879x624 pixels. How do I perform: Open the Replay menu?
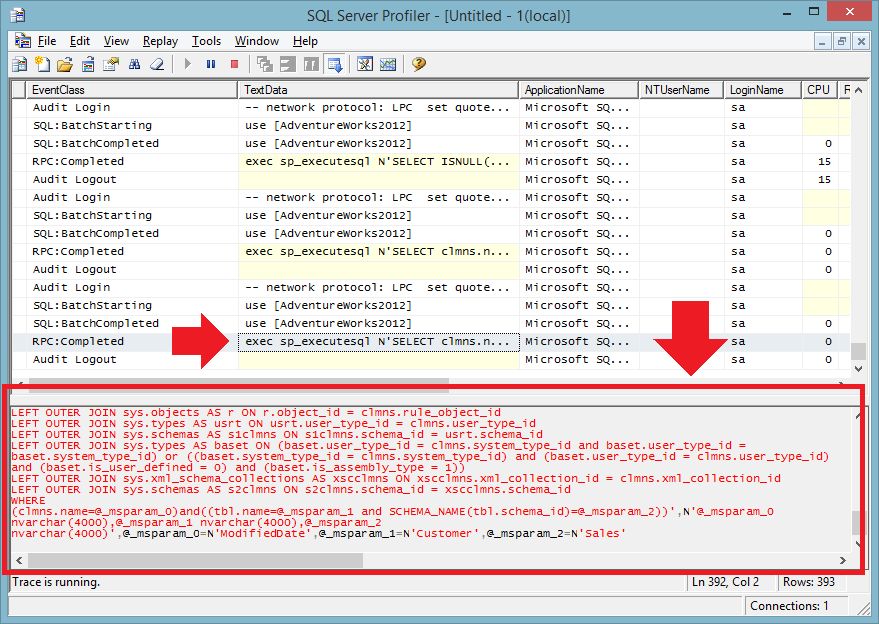pyautogui.click(x=160, y=41)
